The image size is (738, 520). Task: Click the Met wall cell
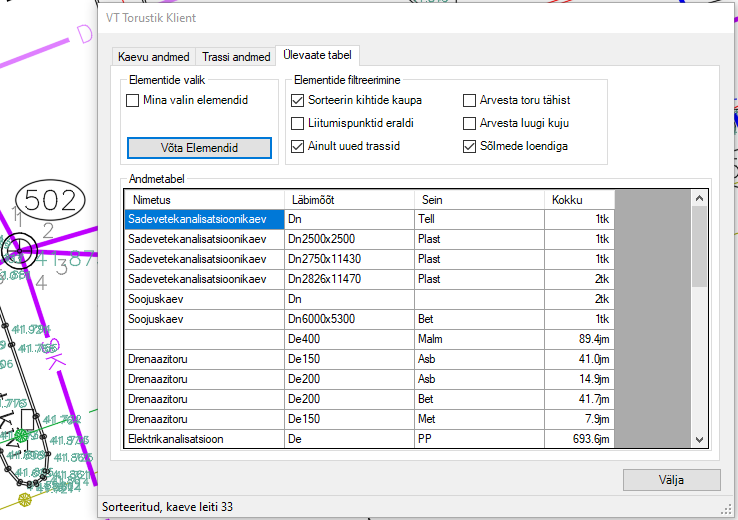tap(479, 419)
